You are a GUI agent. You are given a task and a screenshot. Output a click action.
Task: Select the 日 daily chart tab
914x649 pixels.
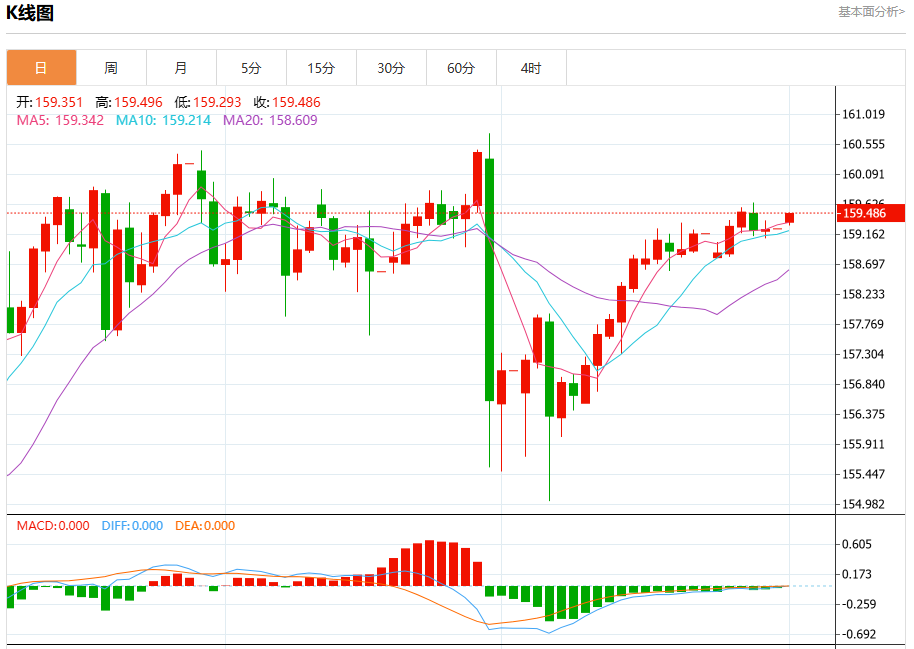pyautogui.click(x=41, y=68)
